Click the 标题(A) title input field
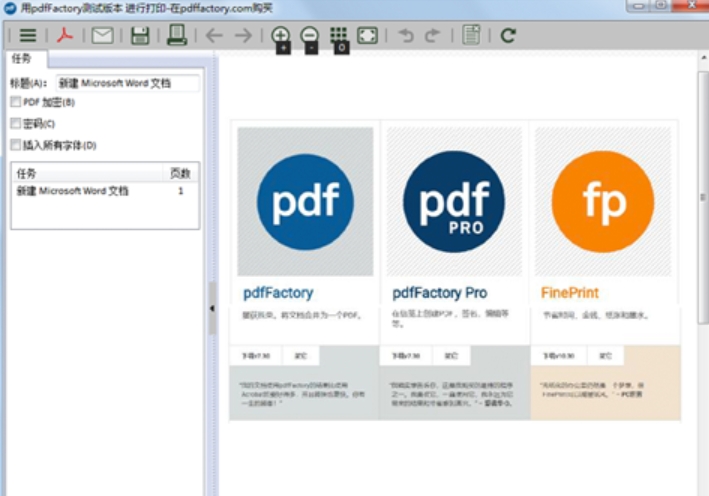This screenshot has height=496, width=709. (128, 83)
